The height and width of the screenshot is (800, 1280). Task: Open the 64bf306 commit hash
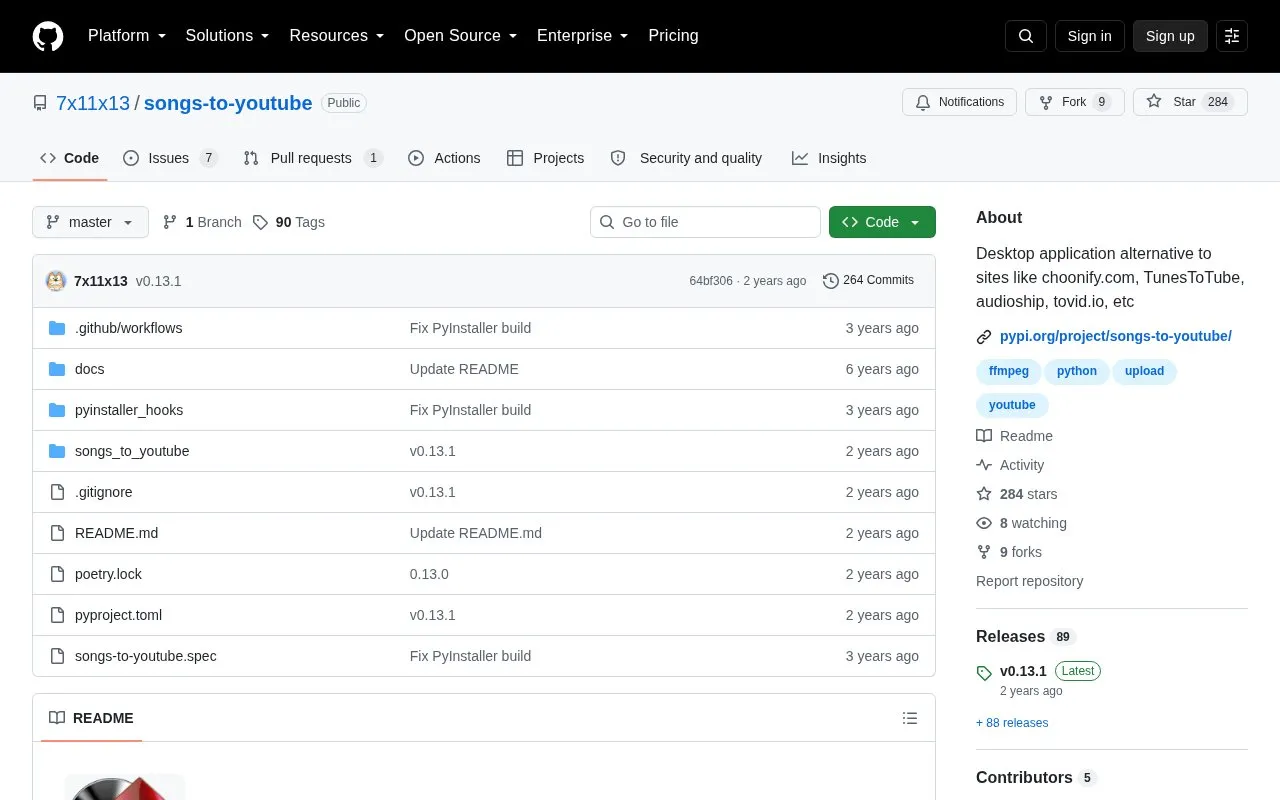coord(711,281)
